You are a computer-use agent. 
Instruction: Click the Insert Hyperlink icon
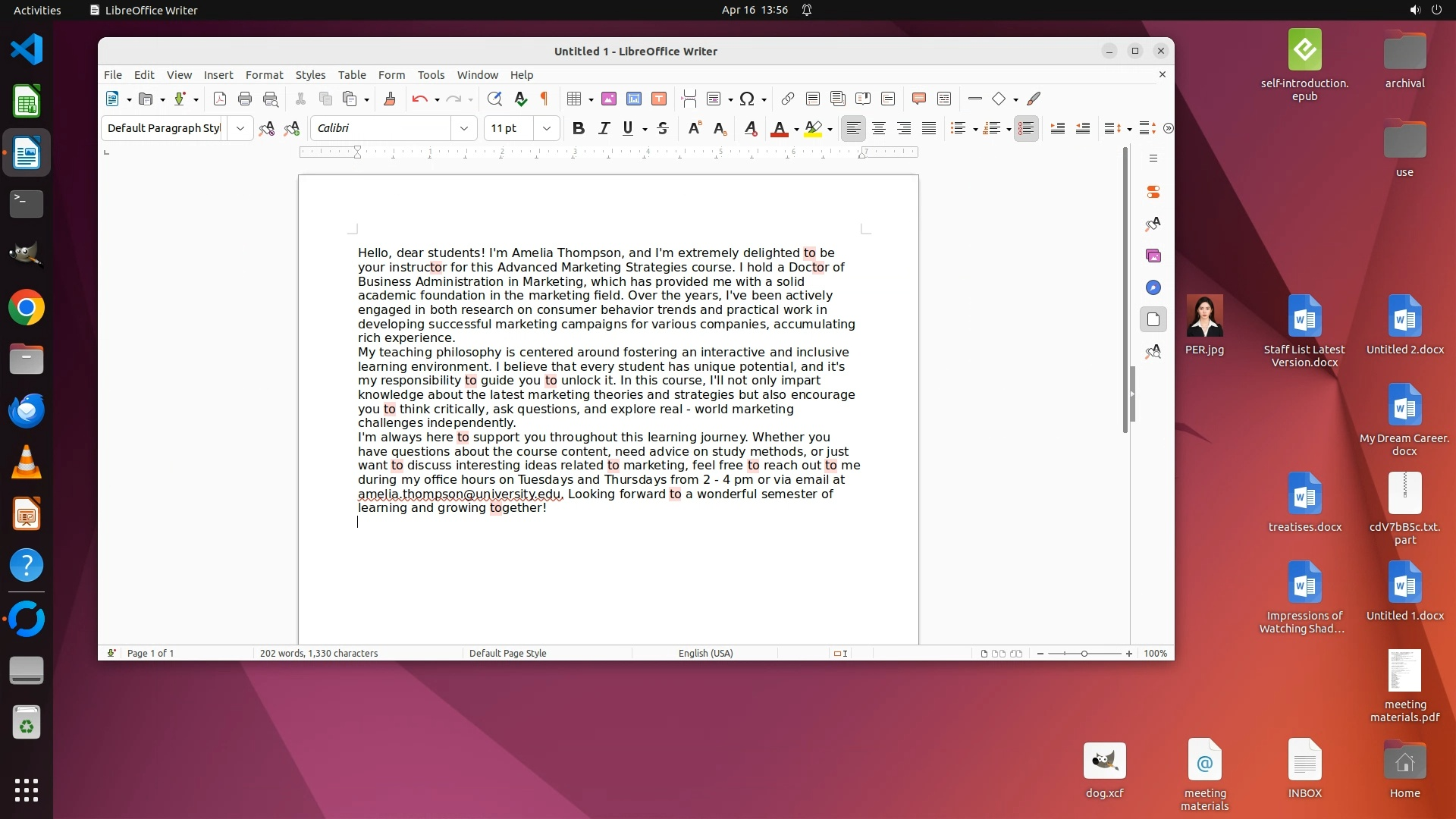click(788, 99)
